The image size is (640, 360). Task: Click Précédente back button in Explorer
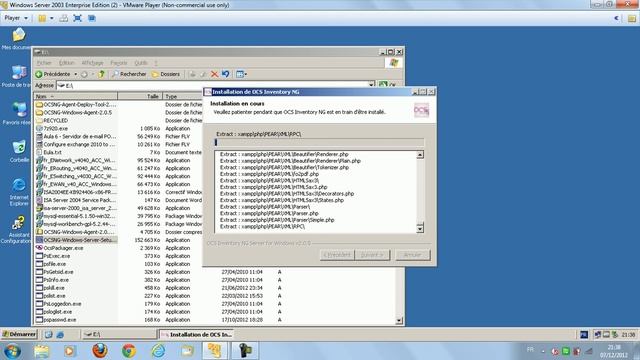53,74
